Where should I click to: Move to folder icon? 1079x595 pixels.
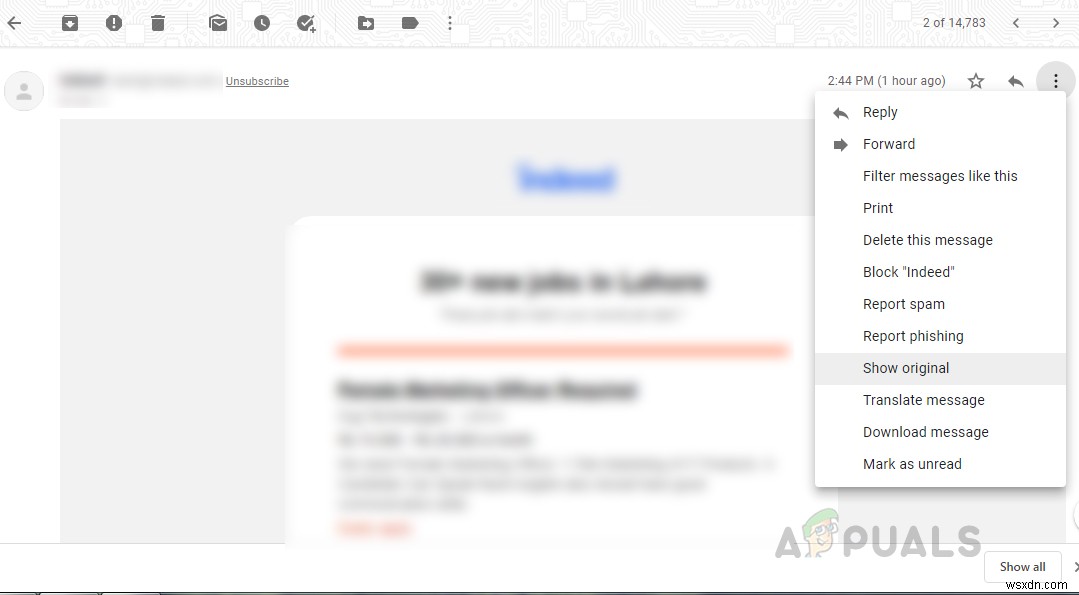pos(366,23)
